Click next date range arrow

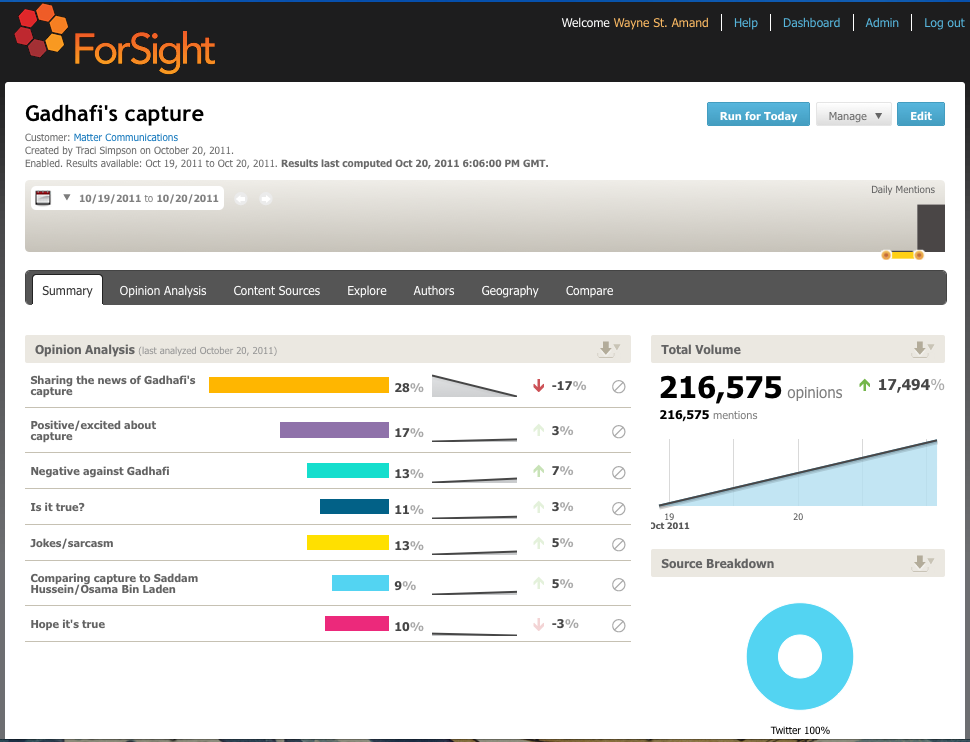pyautogui.click(x=266, y=199)
